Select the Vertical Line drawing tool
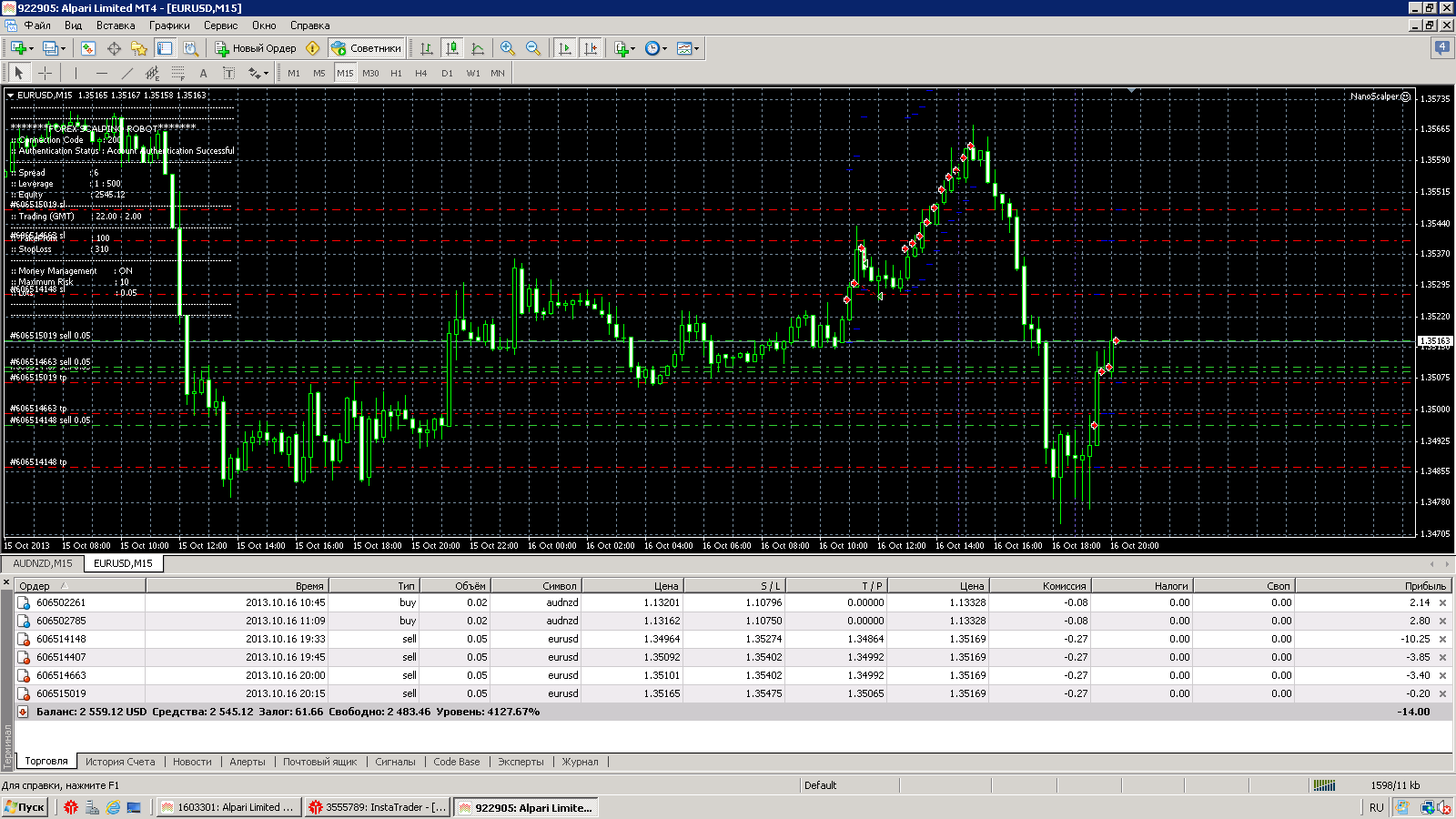This screenshot has width=1456, height=819. 76,73
